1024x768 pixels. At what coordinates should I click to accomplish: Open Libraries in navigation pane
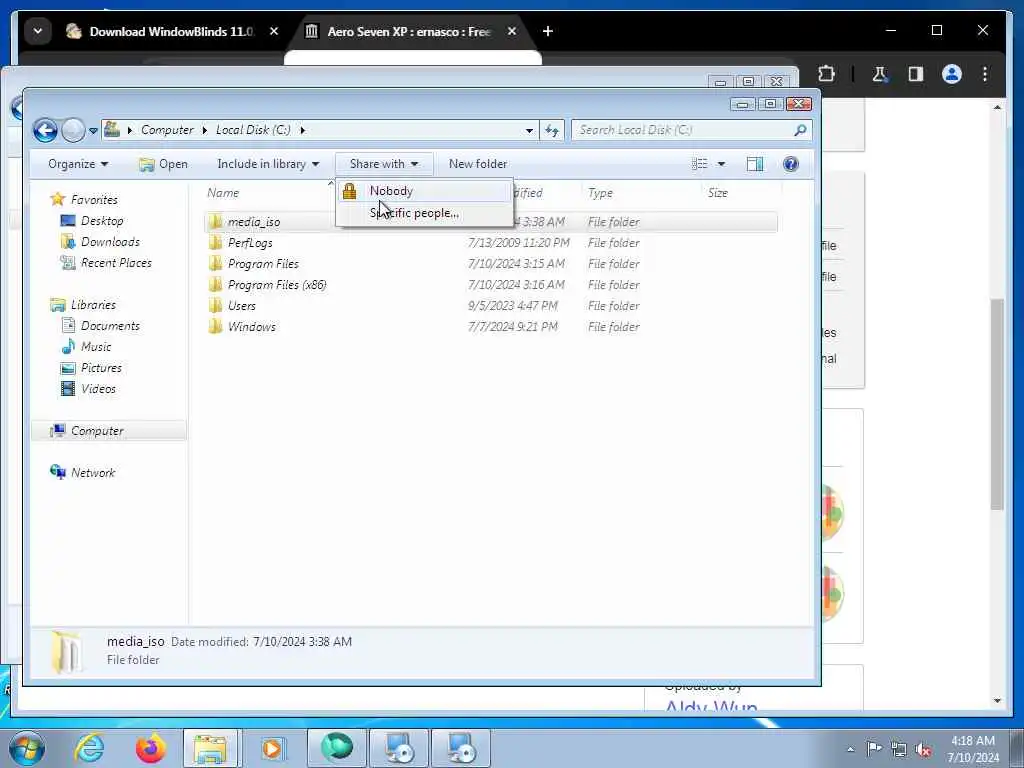(x=93, y=305)
